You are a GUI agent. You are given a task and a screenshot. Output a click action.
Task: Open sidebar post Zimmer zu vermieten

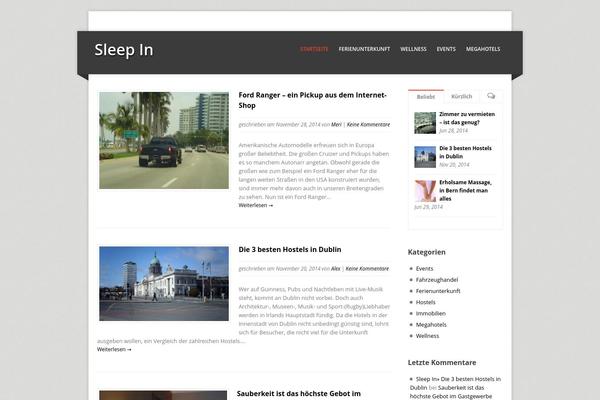(x=467, y=118)
